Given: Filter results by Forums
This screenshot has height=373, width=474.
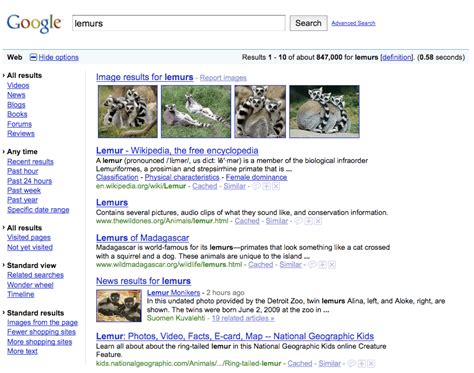Looking at the screenshot, I should pos(19,124).
